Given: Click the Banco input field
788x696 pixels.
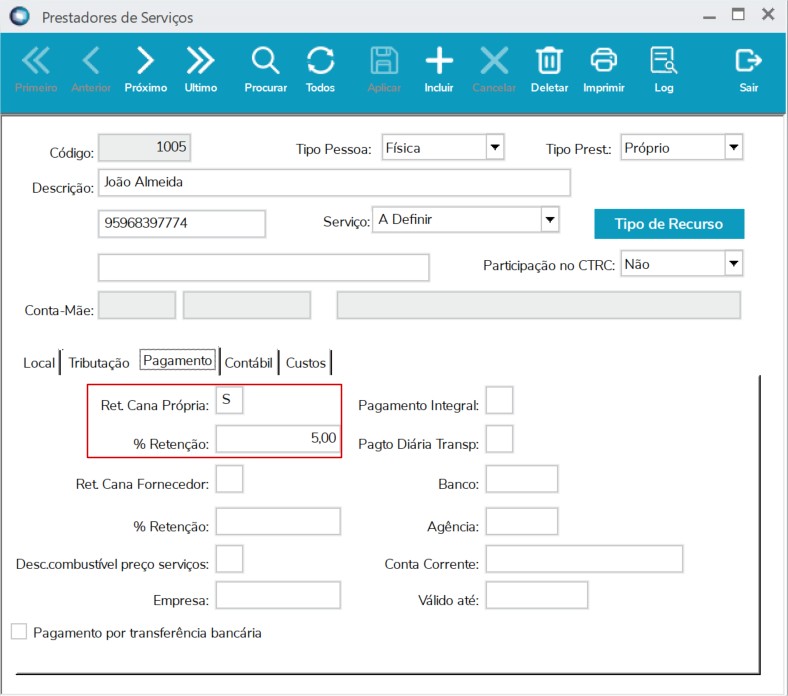Looking at the screenshot, I should [522, 478].
